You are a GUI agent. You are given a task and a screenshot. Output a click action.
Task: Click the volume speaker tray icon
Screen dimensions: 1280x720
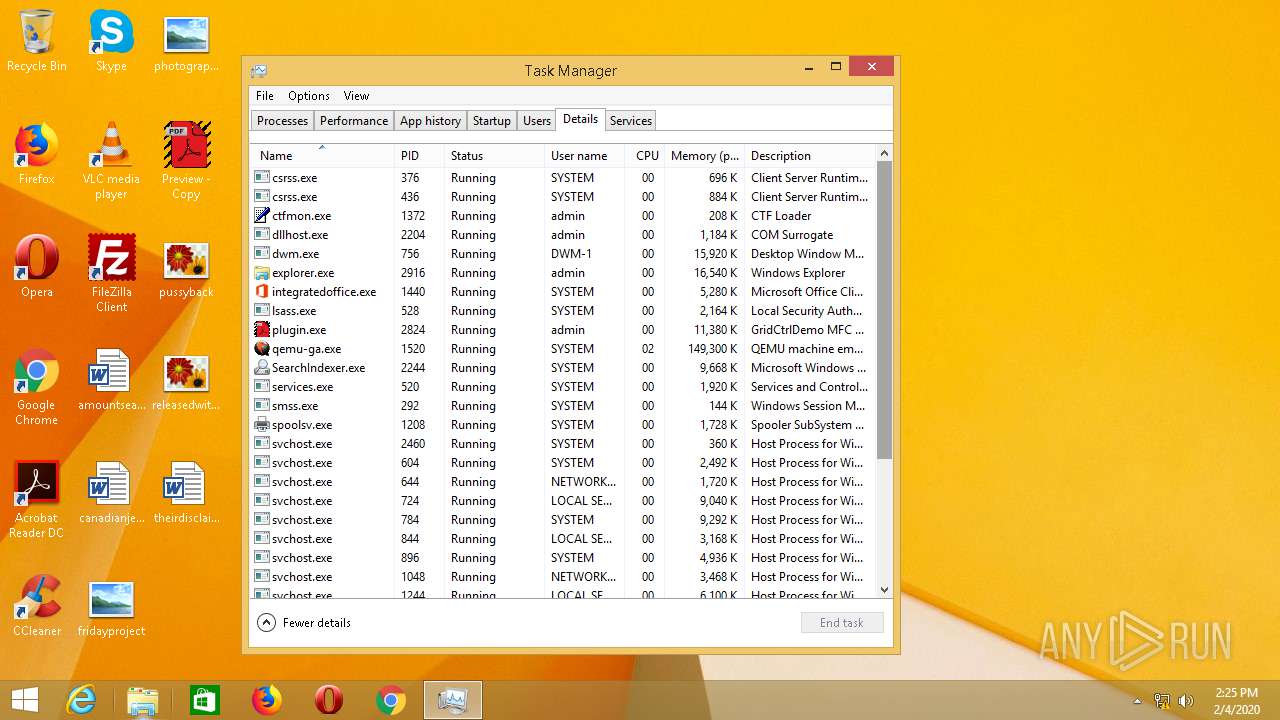tap(1186, 700)
